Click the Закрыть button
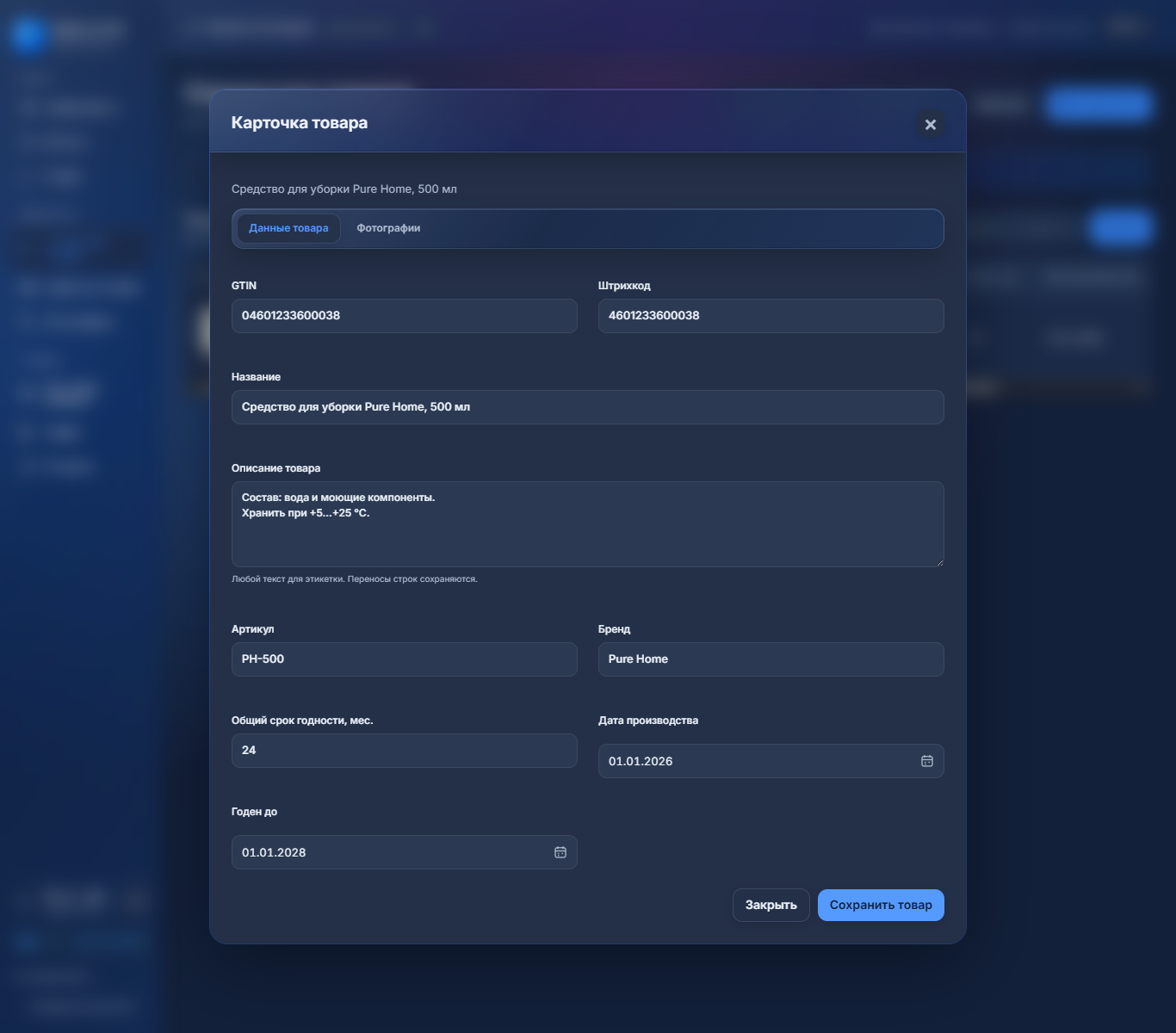 click(771, 905)
